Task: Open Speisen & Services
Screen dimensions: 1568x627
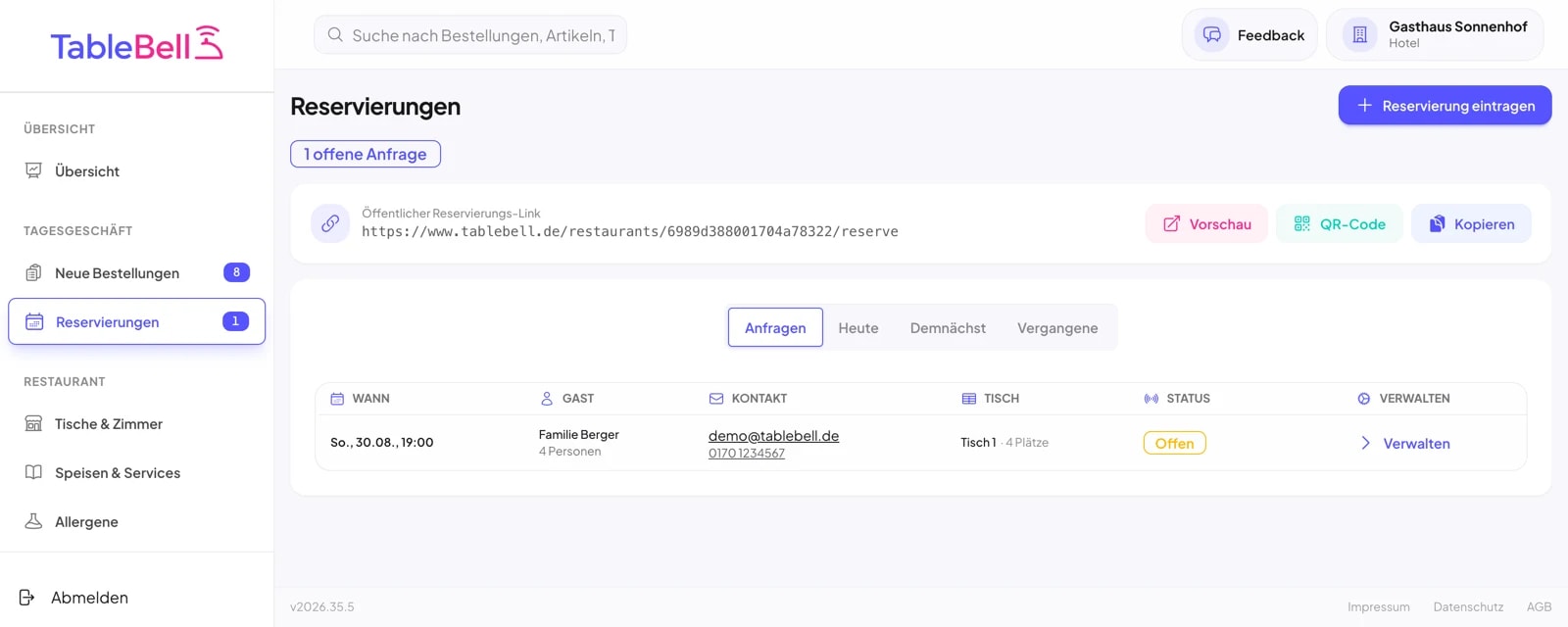Action: (137, 473)
